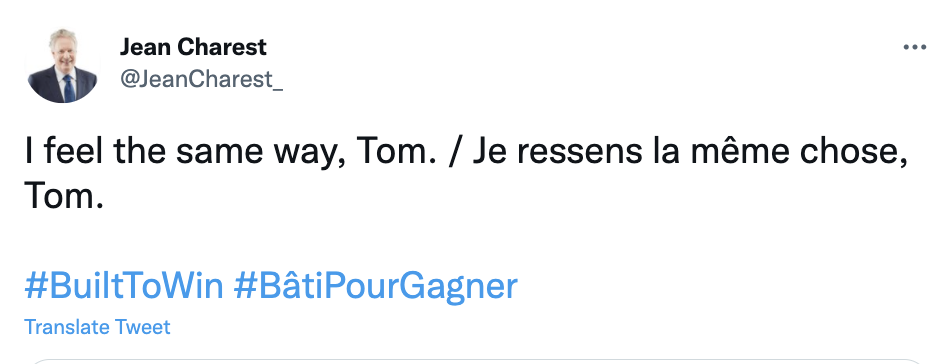936x364 pixels.
Task: Click the blue tie in the avatar image
Action: [69, 88]
